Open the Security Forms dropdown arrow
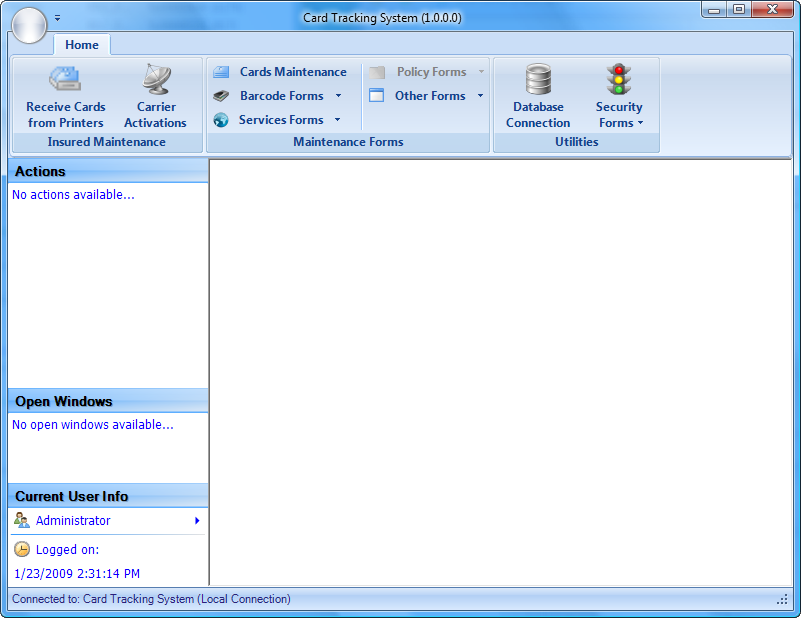 (x=640, y=124)
